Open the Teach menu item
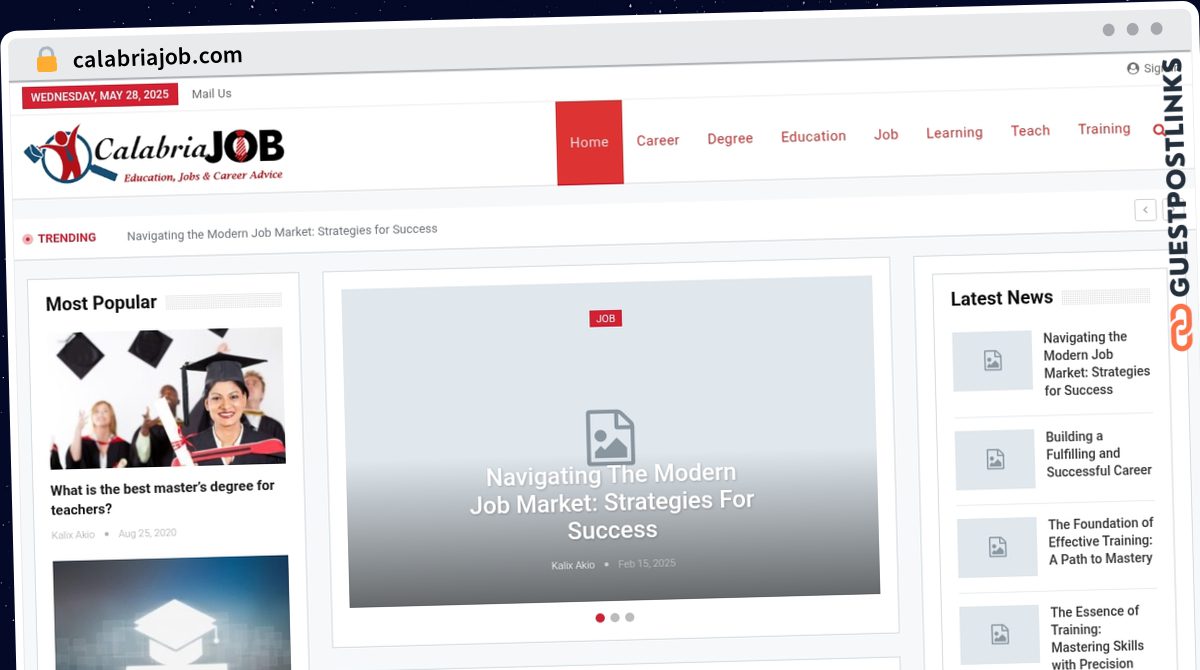This screenshot has height=670, width=1200. coord(1030,130)
